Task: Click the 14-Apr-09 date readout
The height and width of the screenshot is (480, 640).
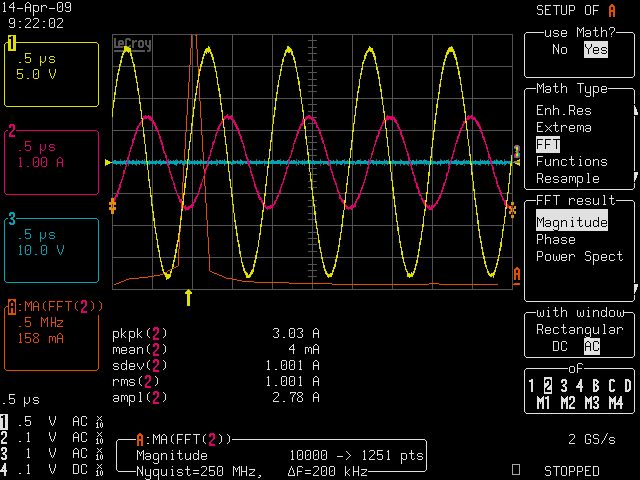Action: click(x=36, y=7)
